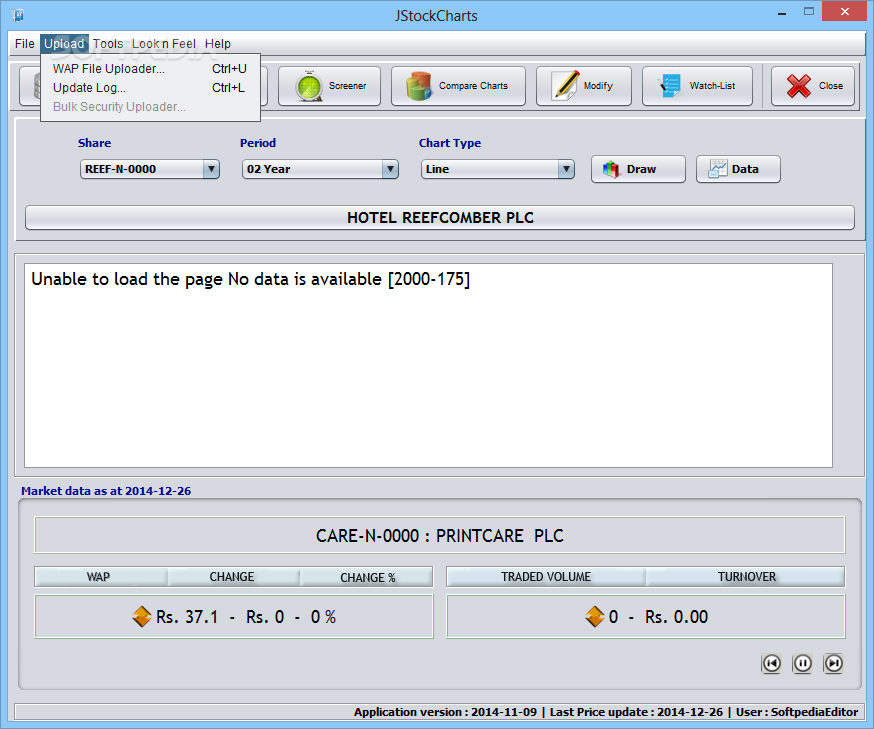Show the Data table
This screenshot has width=874, height=729.
pyautogui.click(x=738, y=169)
